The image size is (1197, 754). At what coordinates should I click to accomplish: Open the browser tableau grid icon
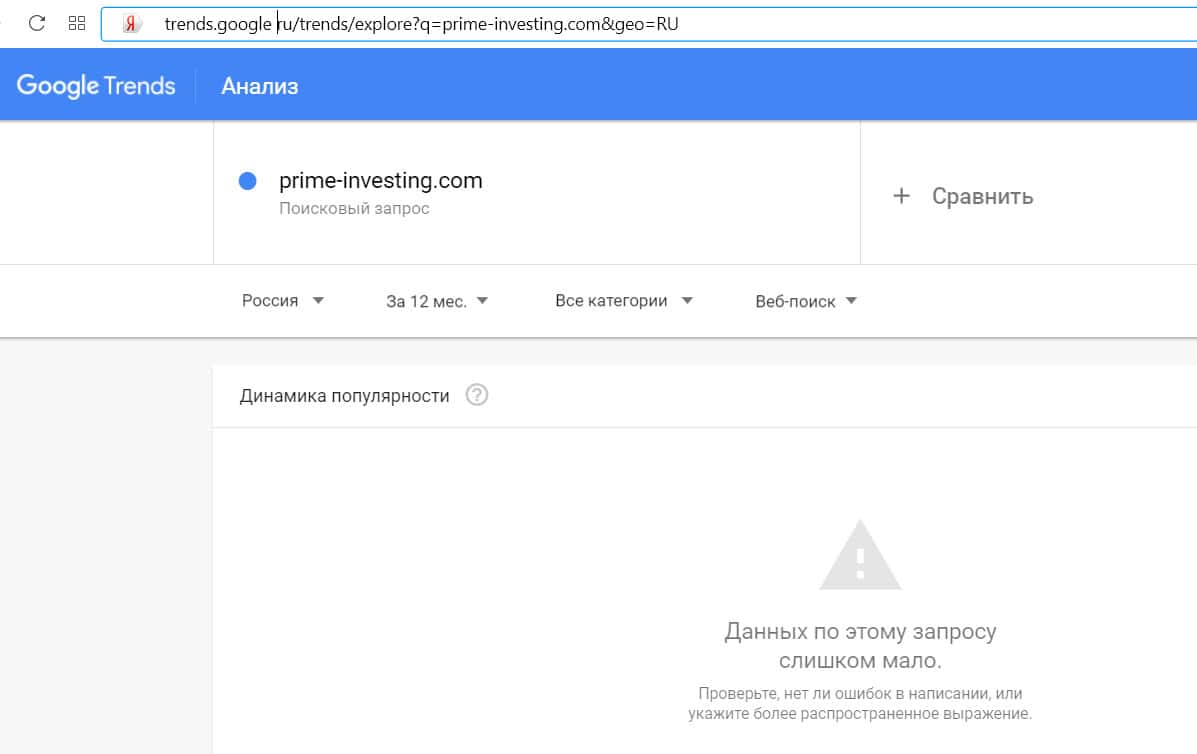(77, 23)
